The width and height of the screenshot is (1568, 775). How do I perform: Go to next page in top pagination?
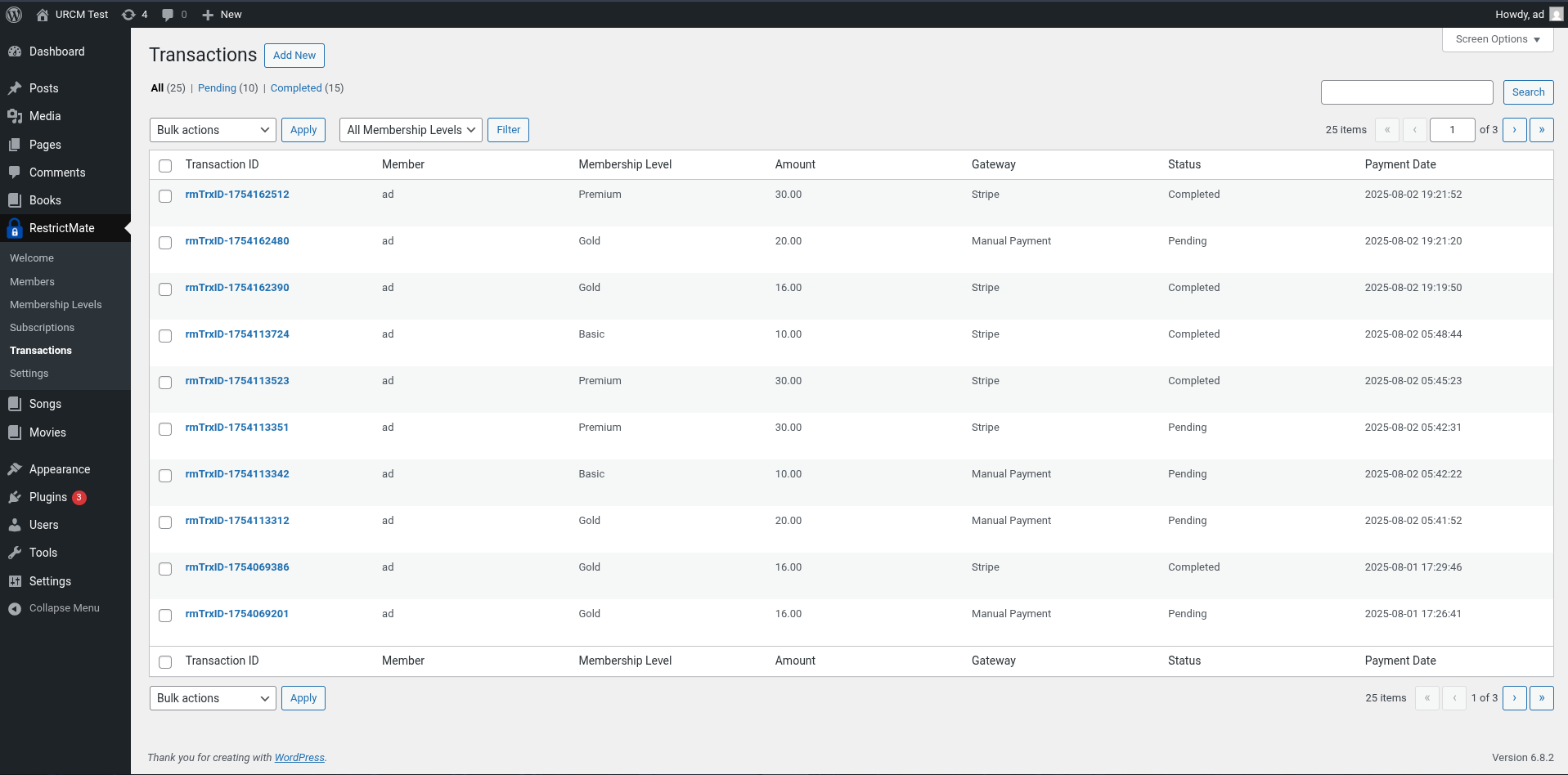pyautogui.click(x=1515, y=130)
